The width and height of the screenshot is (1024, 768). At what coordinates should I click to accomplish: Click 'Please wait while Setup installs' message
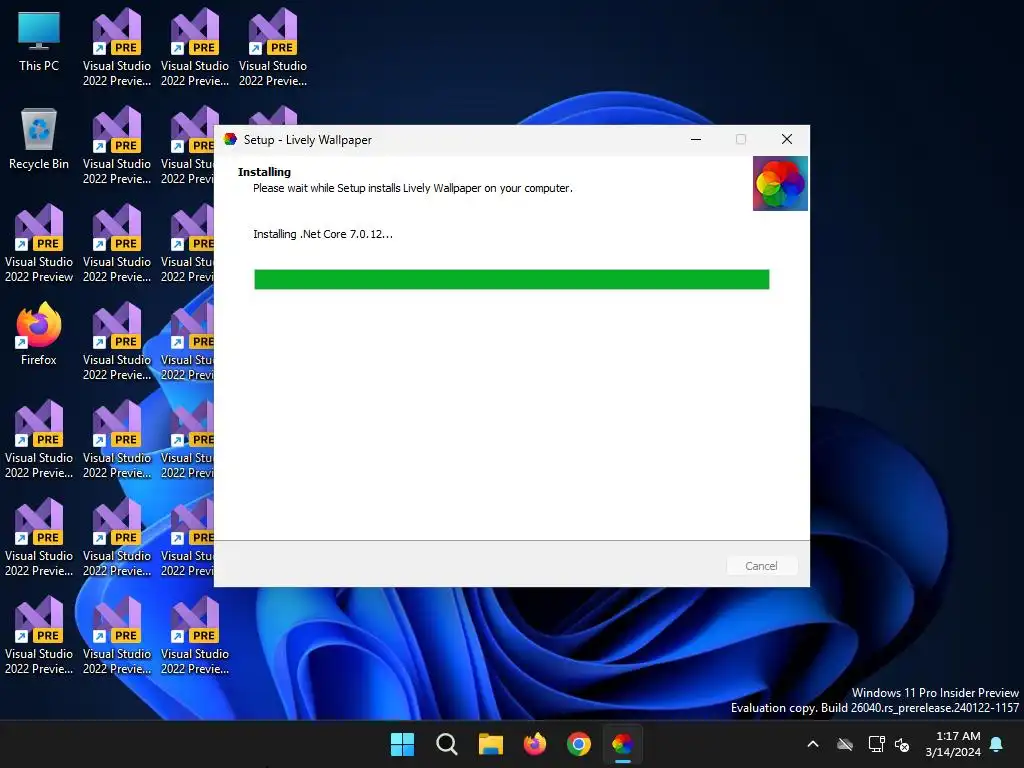click(x=412, y=188)
